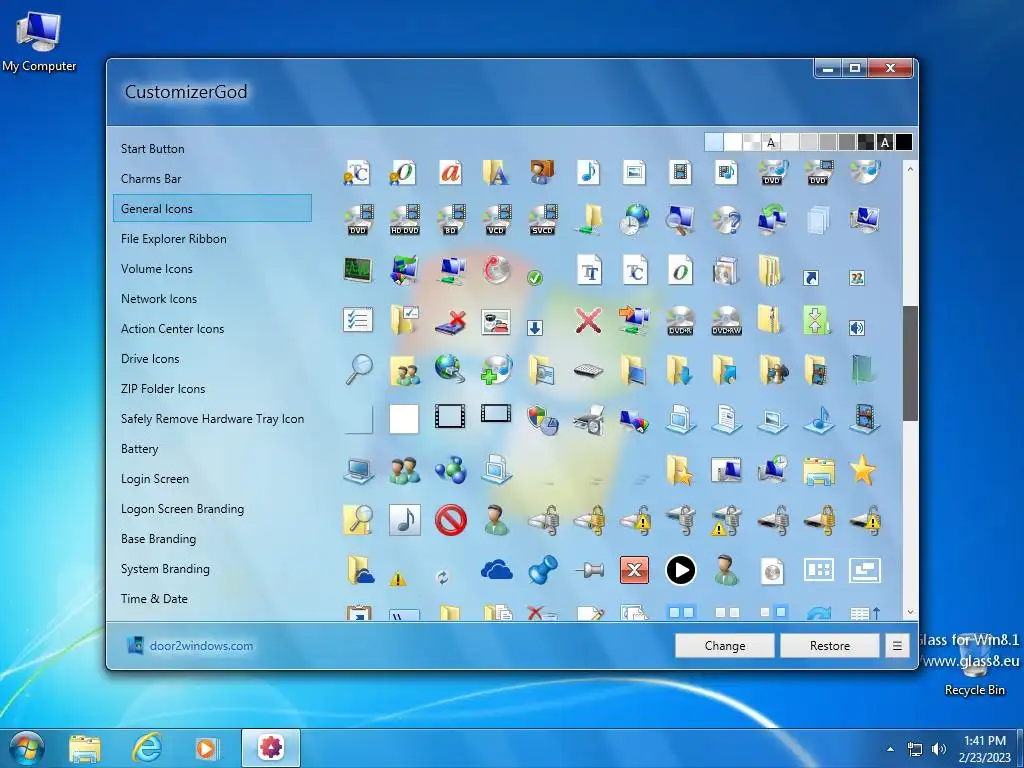Click the green graph monitor icon
The image size is (1024, 768).
click(x=358, y=269)
